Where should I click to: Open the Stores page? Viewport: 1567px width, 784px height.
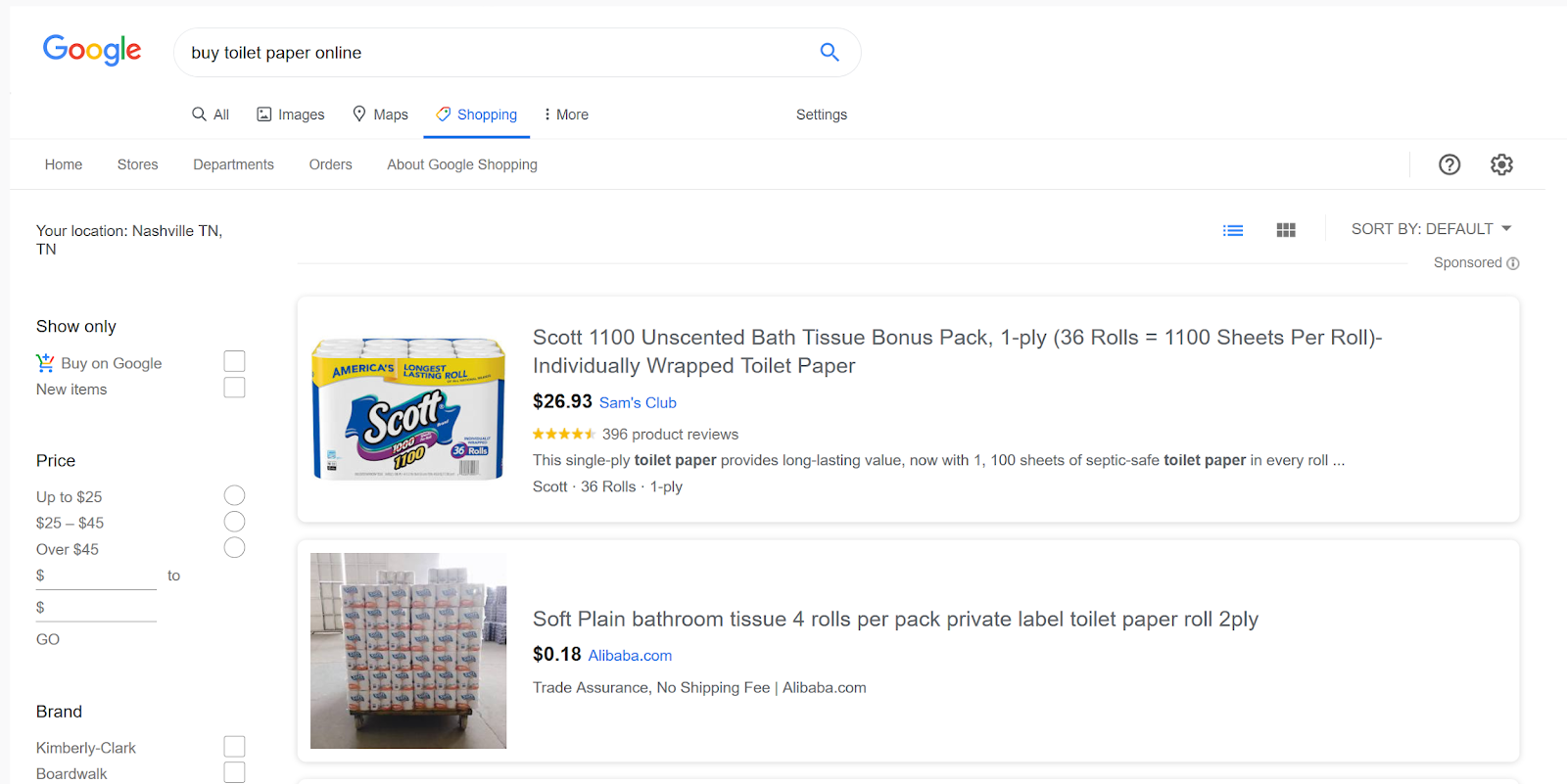(x=138, y=164)
